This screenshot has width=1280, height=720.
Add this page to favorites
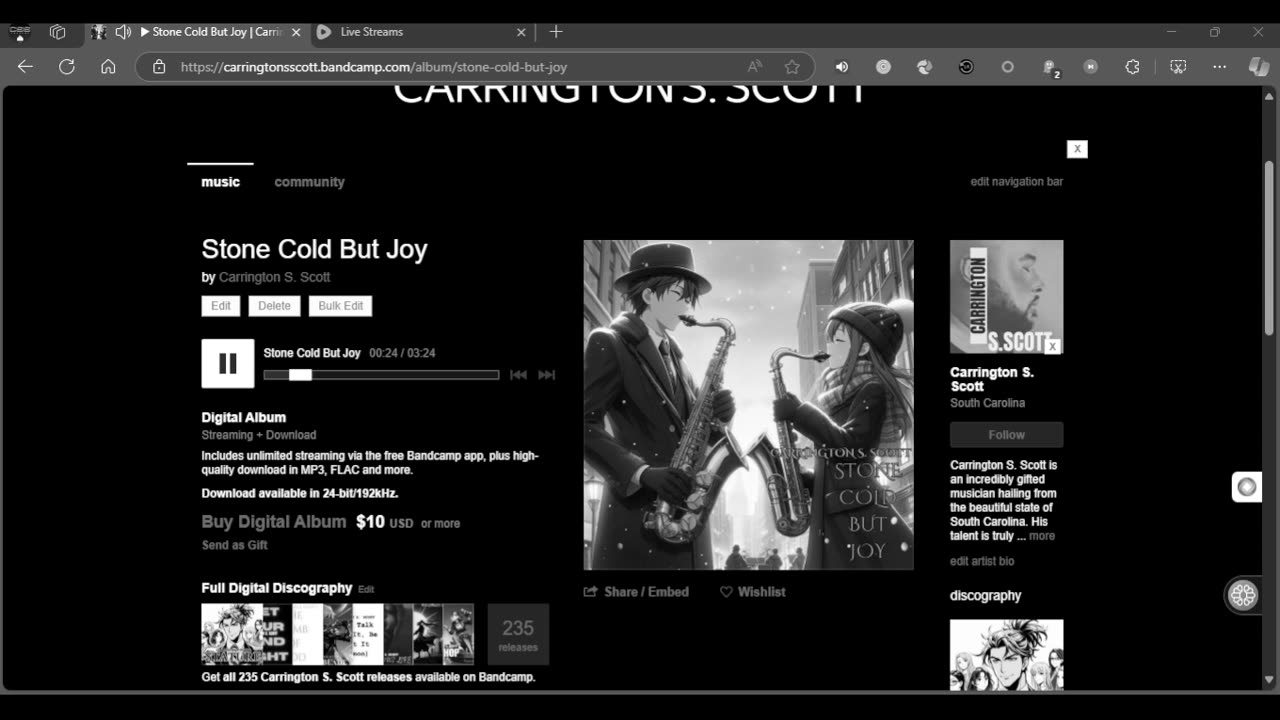click(792, 67)
